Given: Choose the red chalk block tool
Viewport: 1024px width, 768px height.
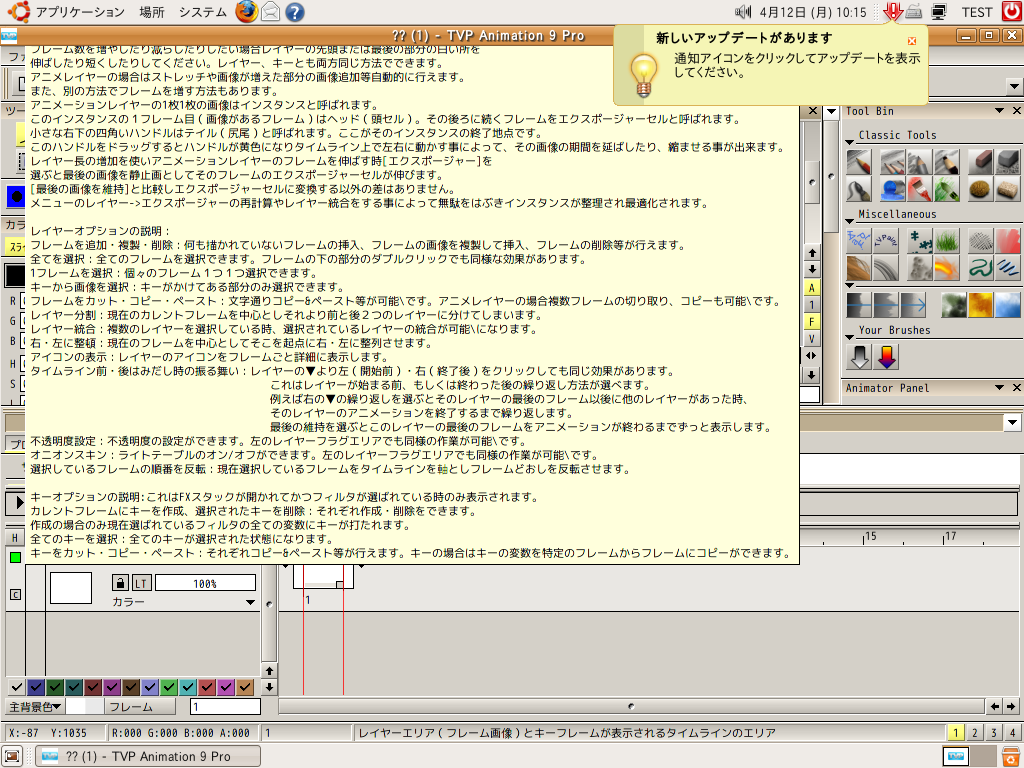Looking at the screenshot, I should 980,161.
